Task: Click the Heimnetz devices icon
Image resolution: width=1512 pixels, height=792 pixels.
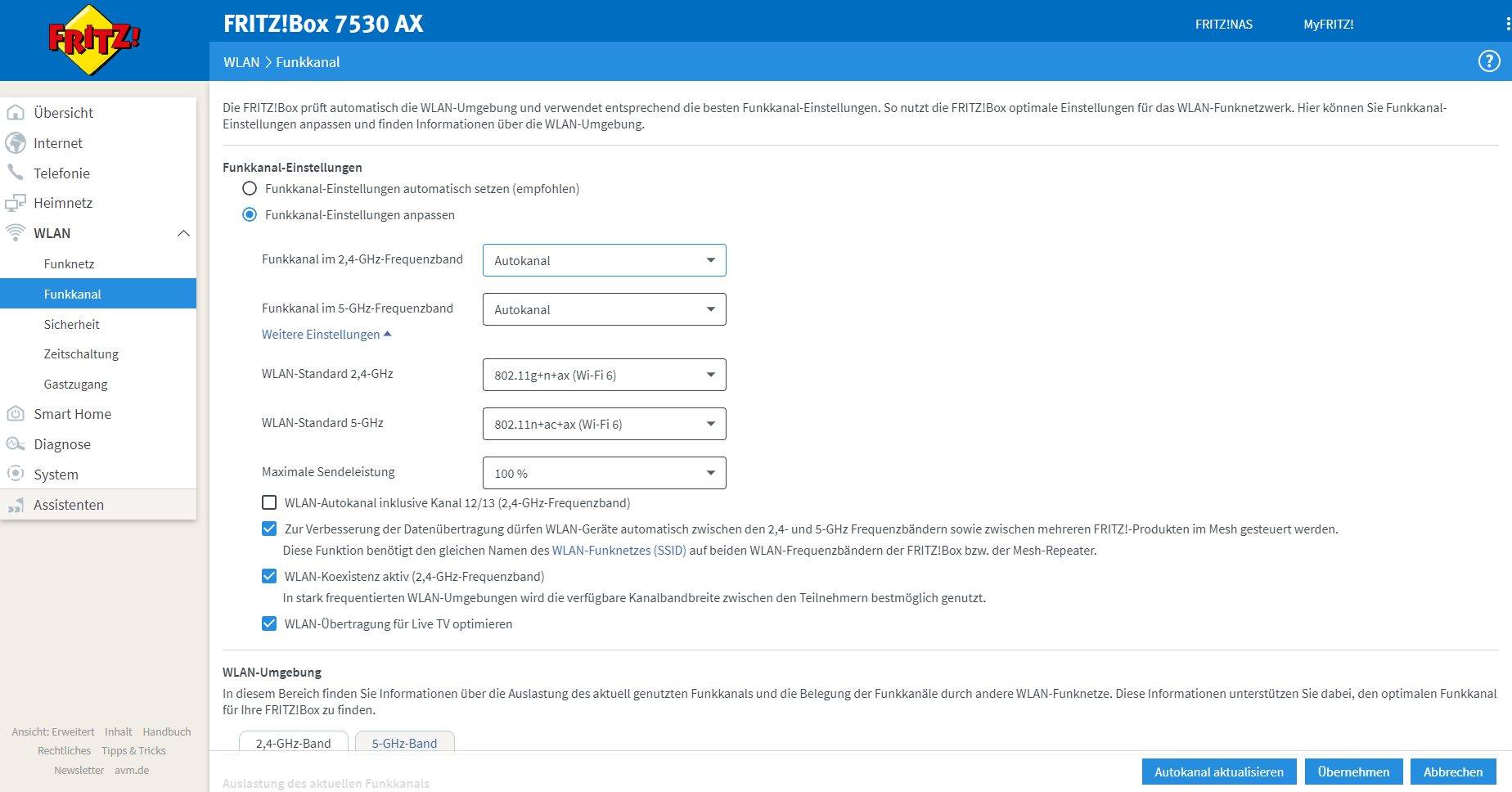Action: point(16,203)
